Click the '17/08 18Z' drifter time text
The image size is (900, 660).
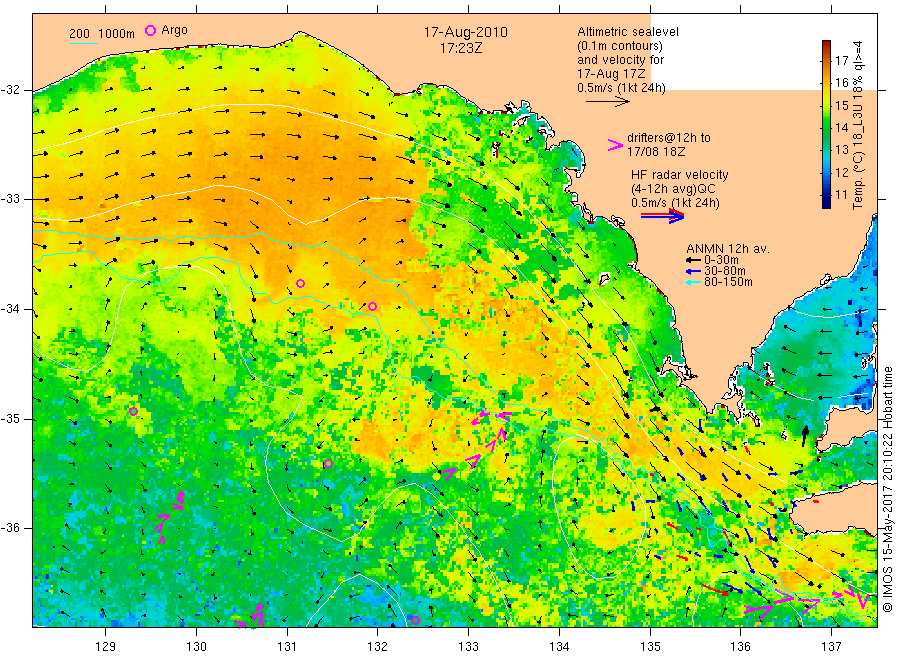pos(656,152)
